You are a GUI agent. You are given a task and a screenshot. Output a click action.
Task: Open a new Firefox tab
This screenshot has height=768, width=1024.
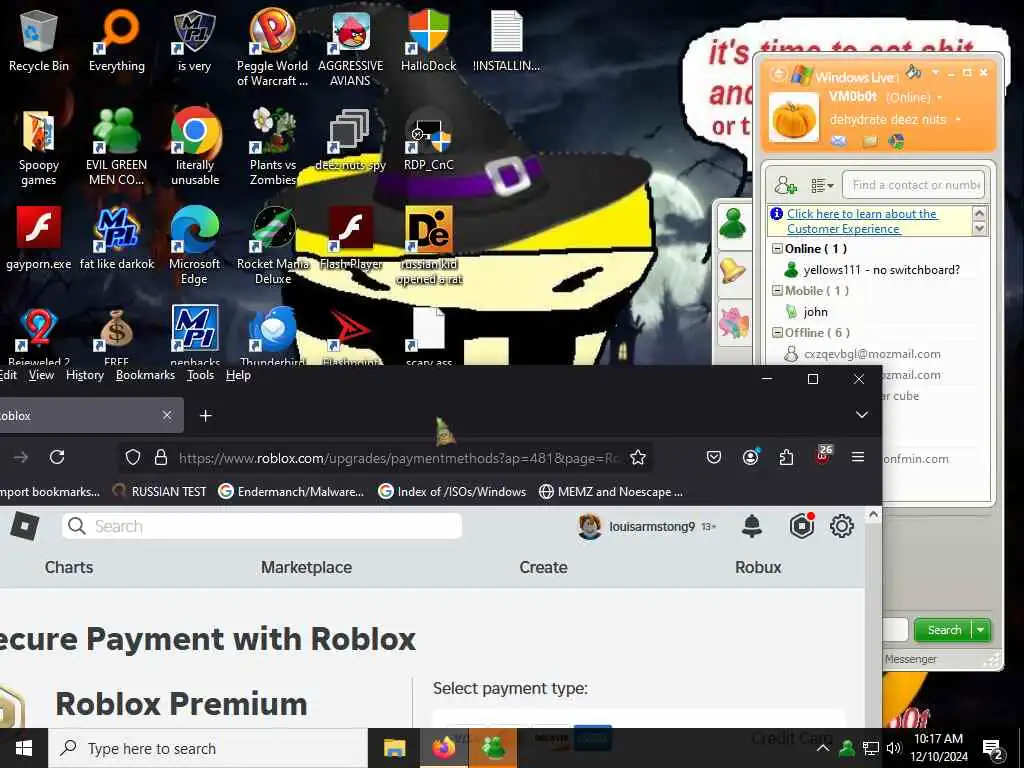pyautogui.click(x=206, y=415)
